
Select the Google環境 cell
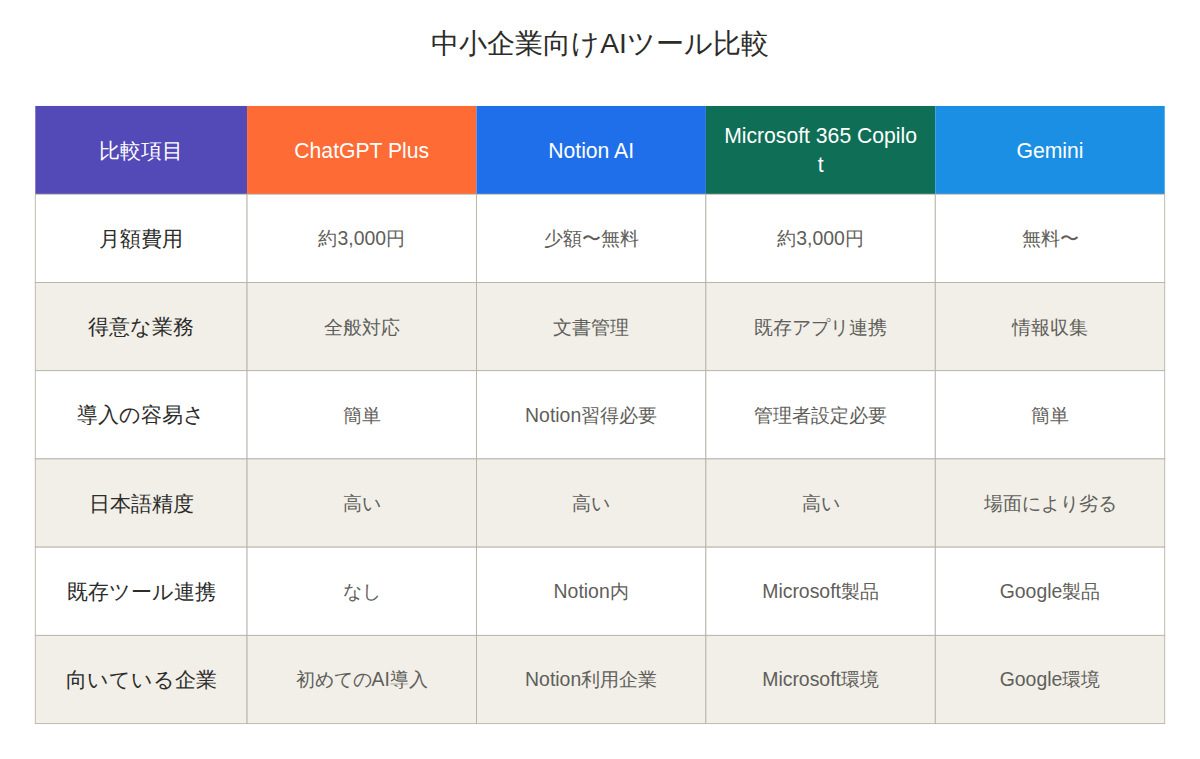[1050, 680]
